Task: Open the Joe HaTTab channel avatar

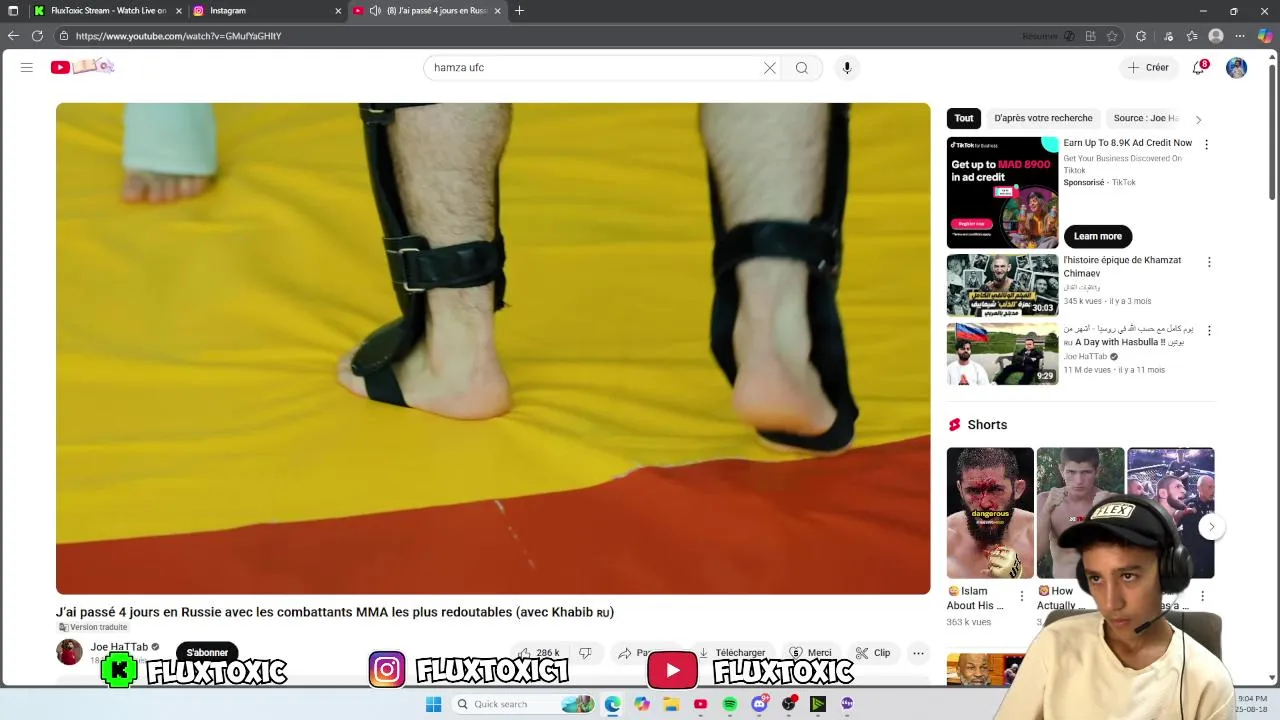Action: click(69, 652)
